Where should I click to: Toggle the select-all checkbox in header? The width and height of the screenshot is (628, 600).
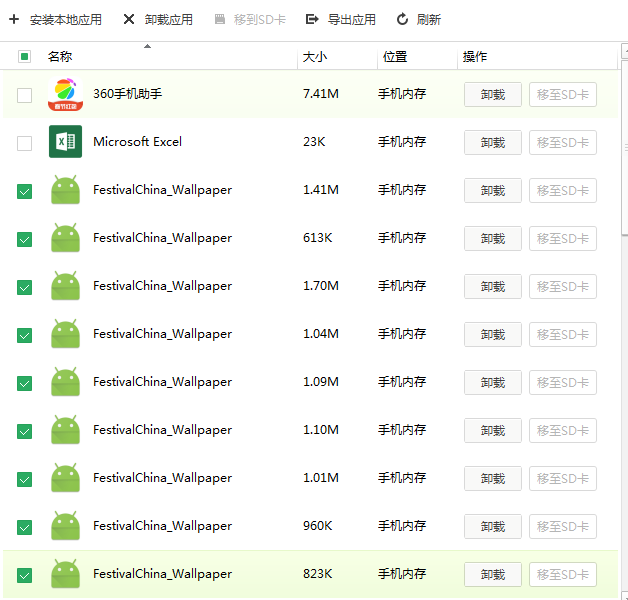(x=25, y=57)
